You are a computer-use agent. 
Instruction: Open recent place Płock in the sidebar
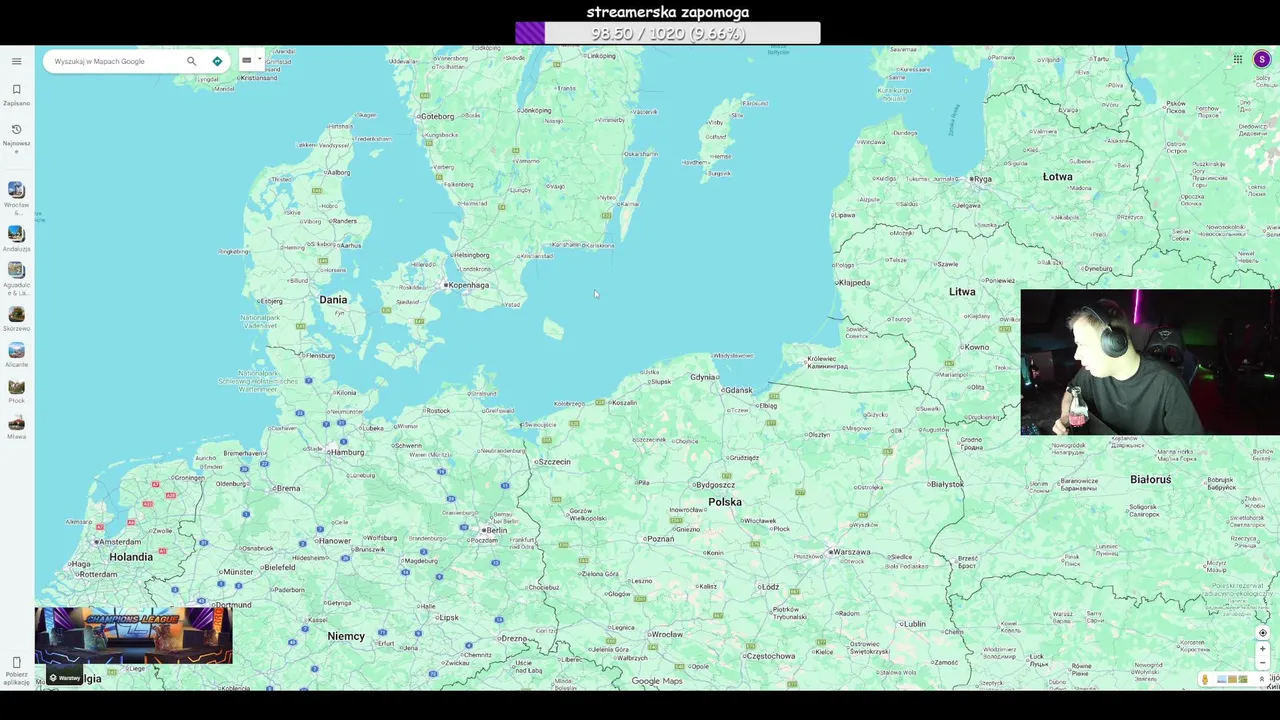click(x=16, y=392)
